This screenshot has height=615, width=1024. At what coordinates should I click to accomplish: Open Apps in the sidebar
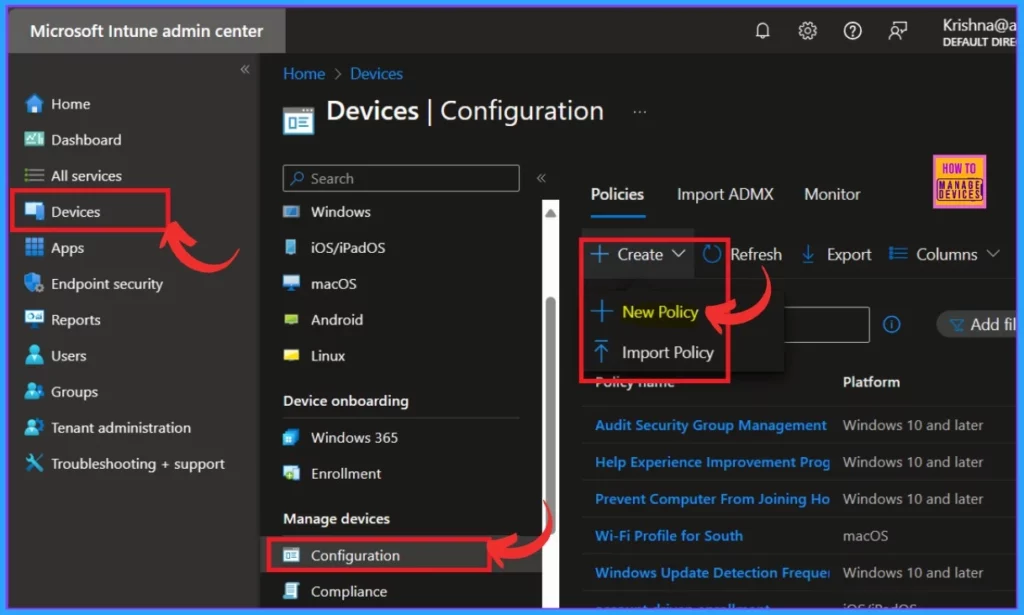click(x=67, y=248)
